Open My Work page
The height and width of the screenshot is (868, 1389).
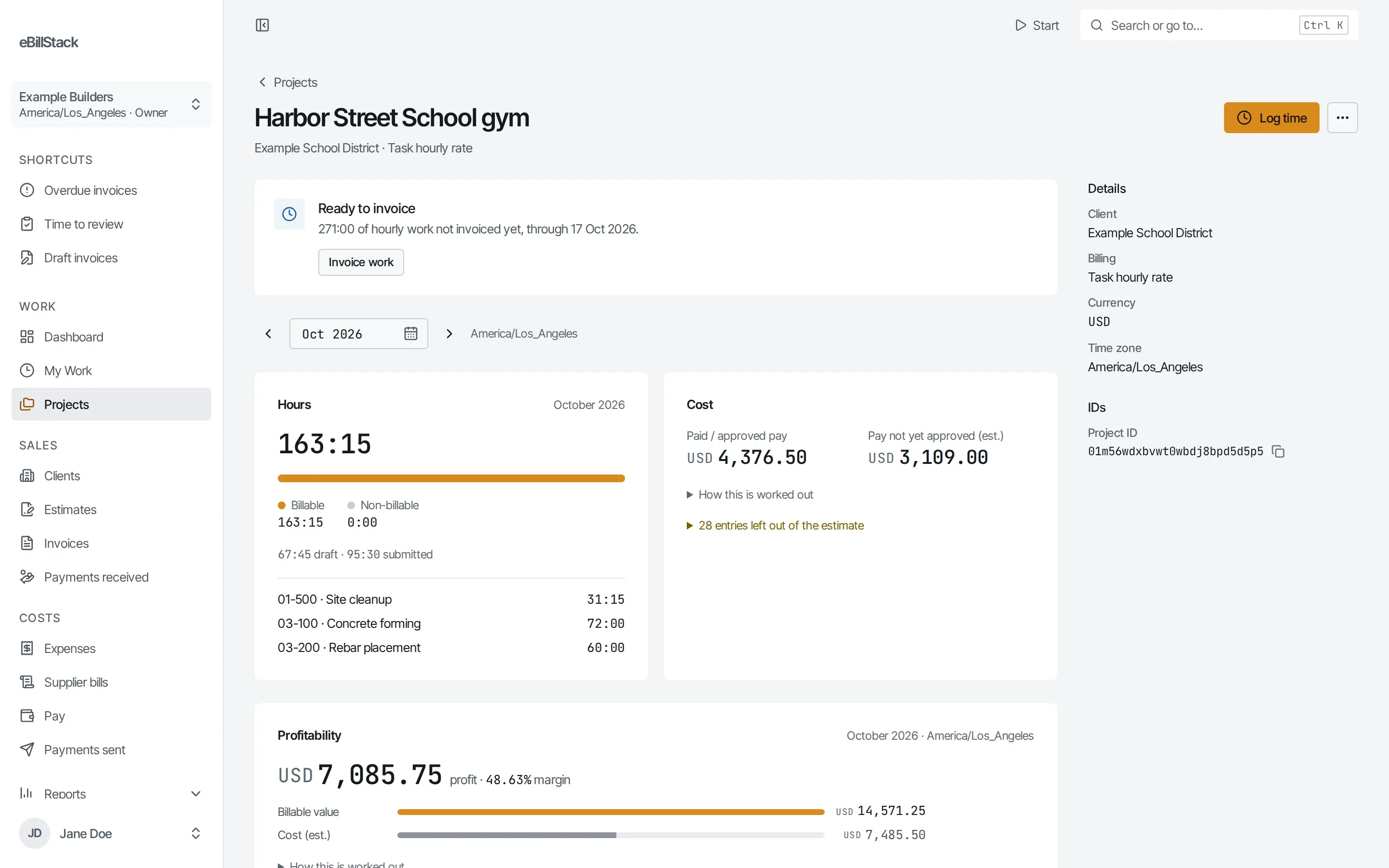click(111, 371)
